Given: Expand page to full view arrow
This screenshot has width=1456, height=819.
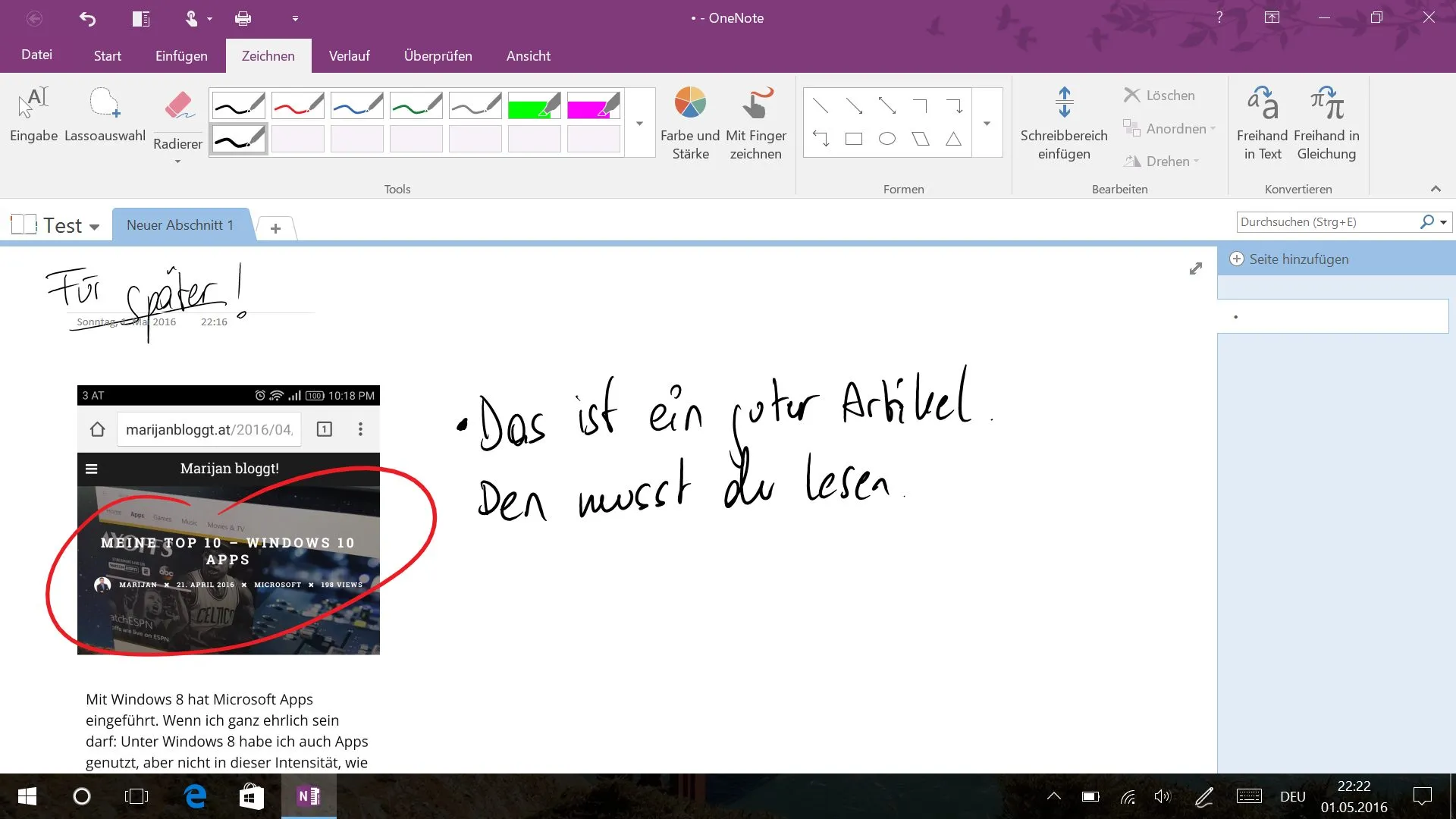Looking at the screenshot, I should coord(1196,268).
